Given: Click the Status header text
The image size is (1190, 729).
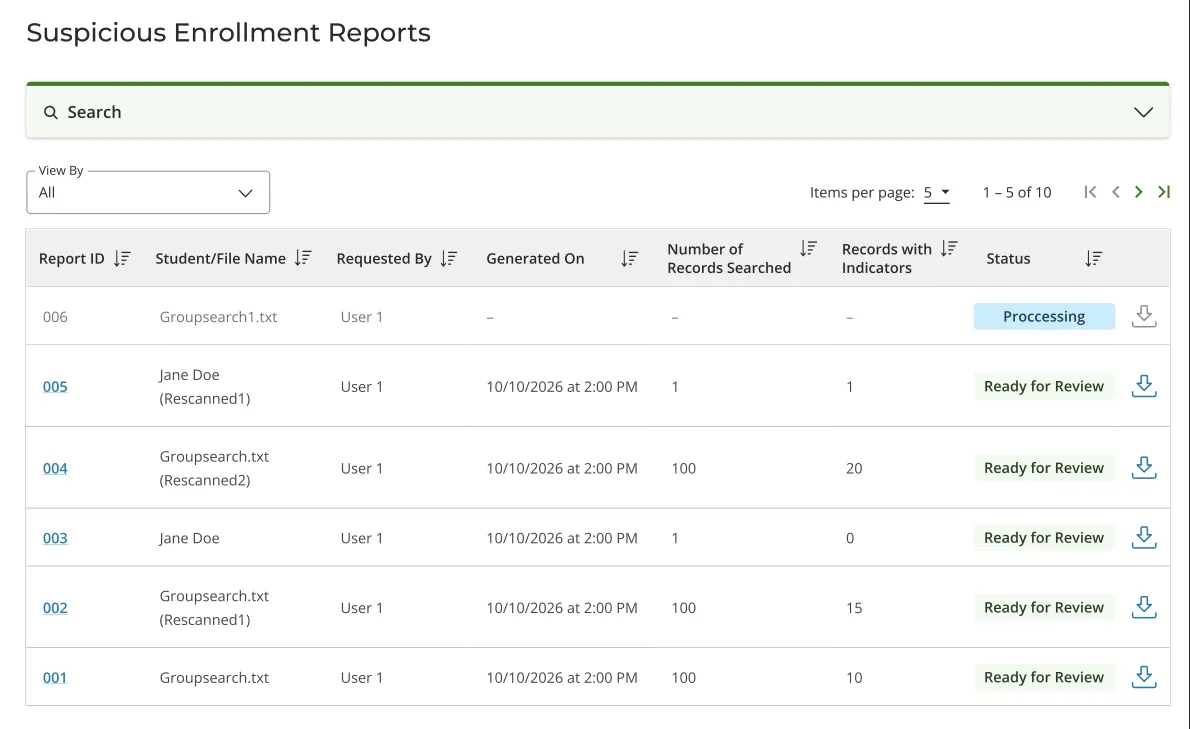Looking at the screenshot, I should click(x=1008, y=259).
